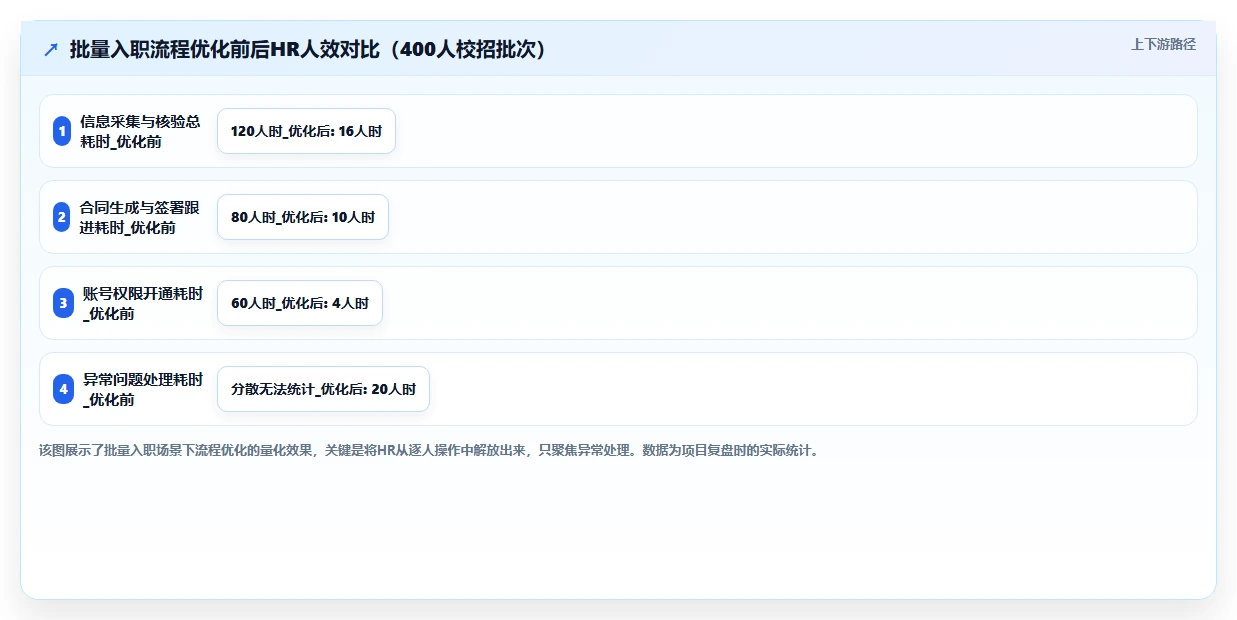Open the 120人时_优化后: 16人时 chip

306,131
